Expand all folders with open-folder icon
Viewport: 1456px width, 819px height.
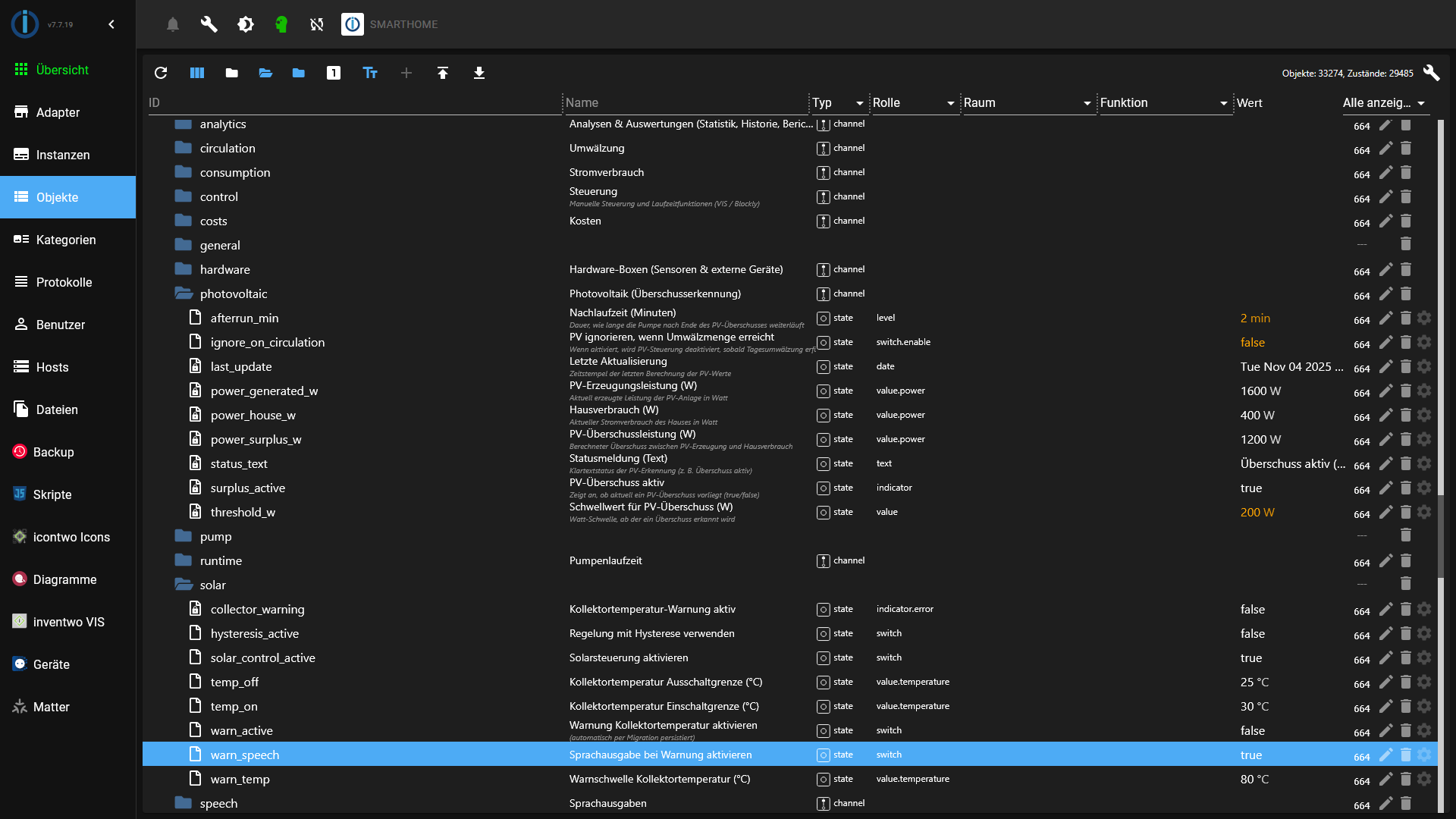coord(265,73)
